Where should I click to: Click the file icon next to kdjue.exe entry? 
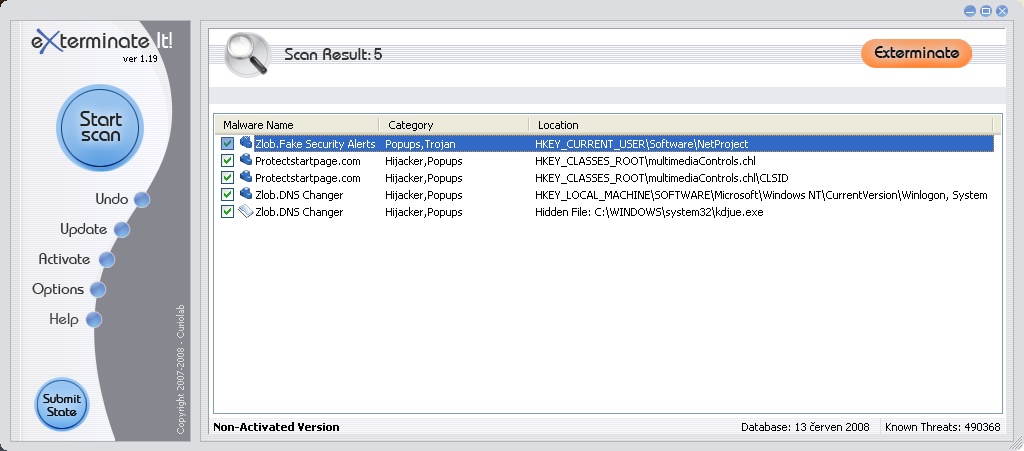click(245, 211)
